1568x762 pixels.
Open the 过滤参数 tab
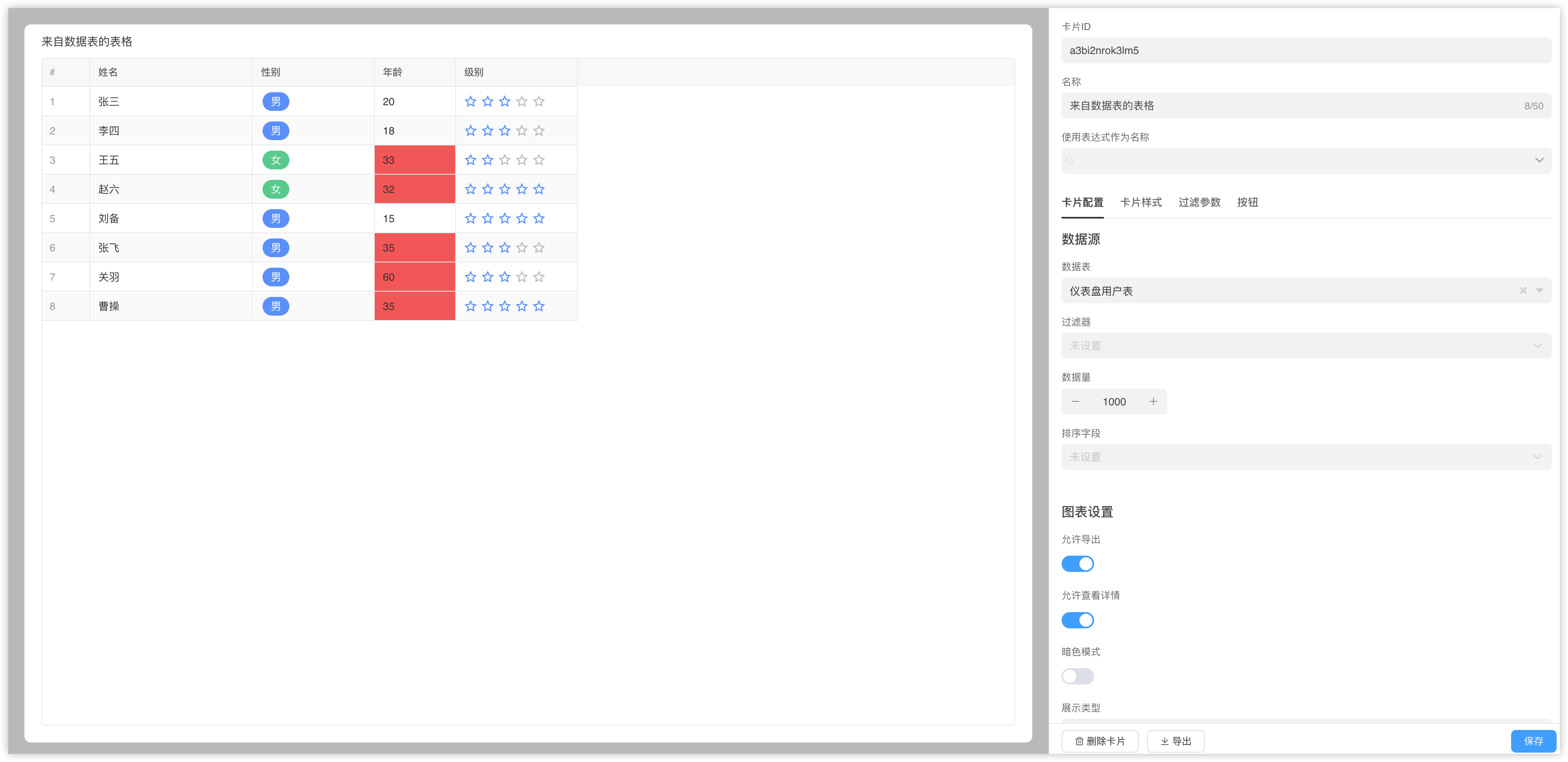click(1199, 203)
